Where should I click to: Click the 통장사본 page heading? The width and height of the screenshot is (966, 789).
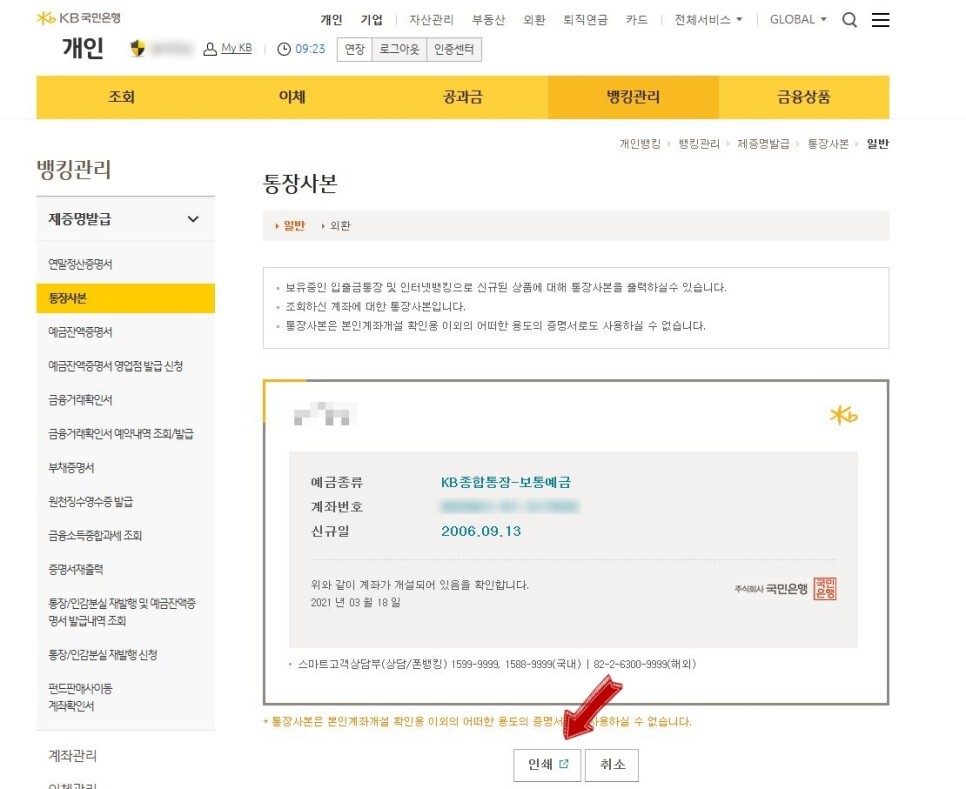pos(300,184)
